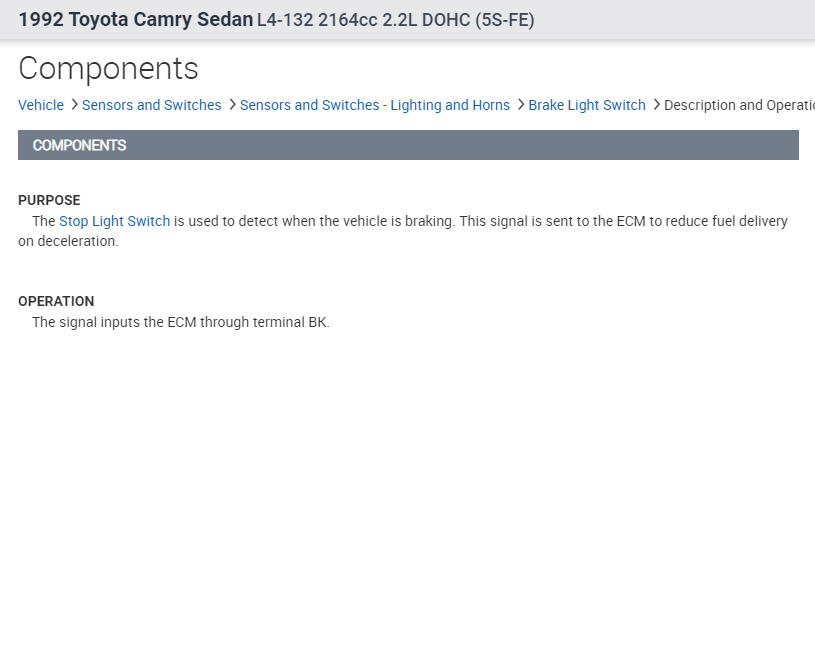Click the 1992 Toyota Camry Sedan title
The image size is (815, 671).
(x=135, y=19)
